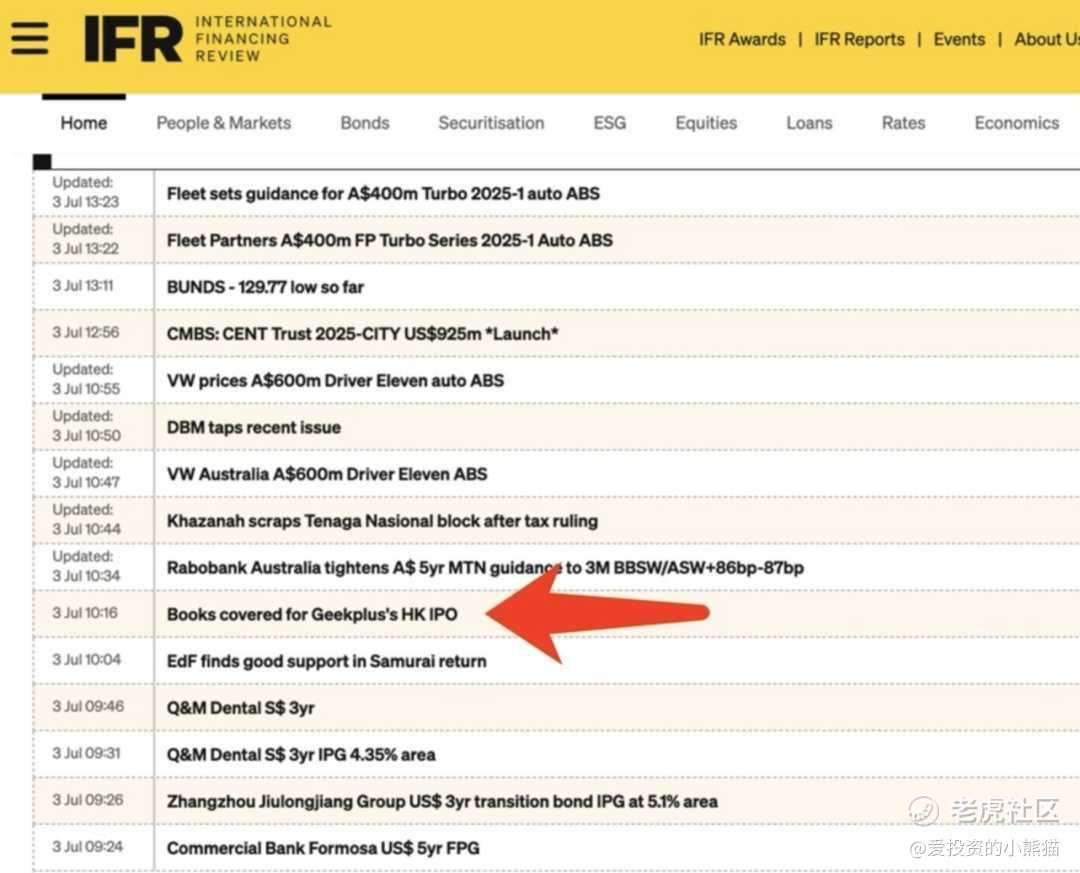Open DBM taps recent issue article
Viewport: 1080px width, 873px height.
click(x=253, y=428)
